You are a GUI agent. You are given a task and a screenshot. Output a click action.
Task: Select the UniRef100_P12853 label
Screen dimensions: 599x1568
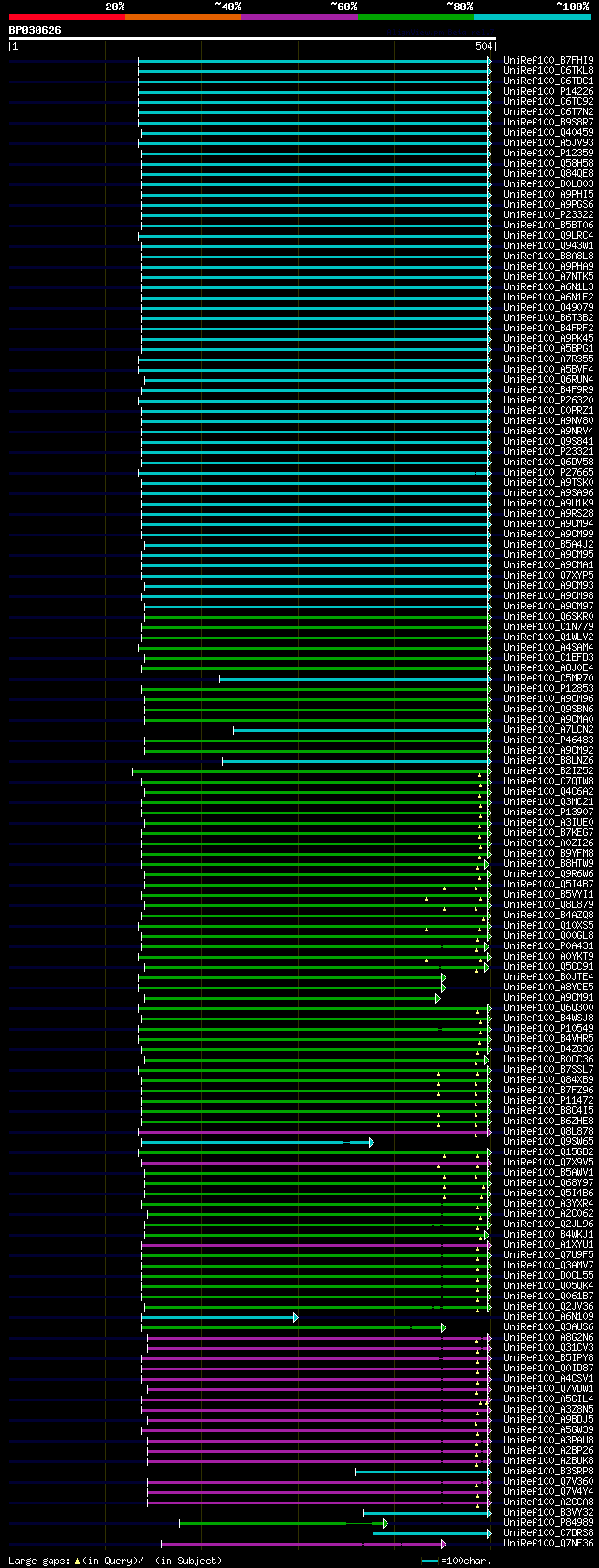tap(548, 688)
